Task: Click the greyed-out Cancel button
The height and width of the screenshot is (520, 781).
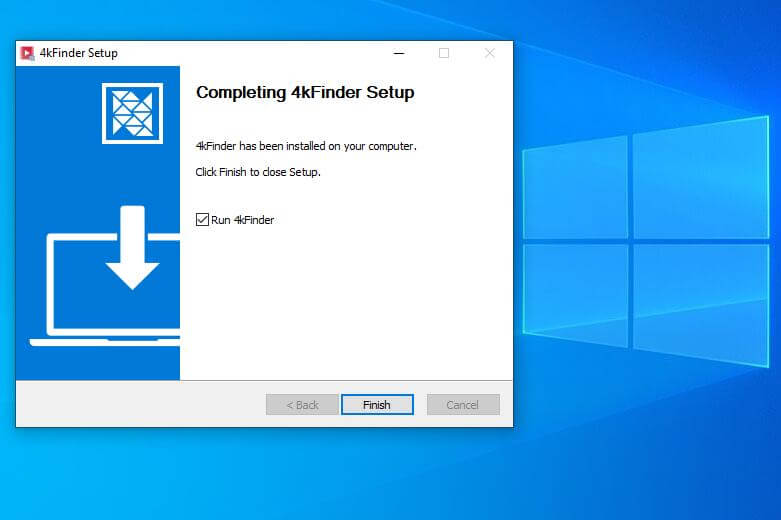Action: [x=462, y=405]
